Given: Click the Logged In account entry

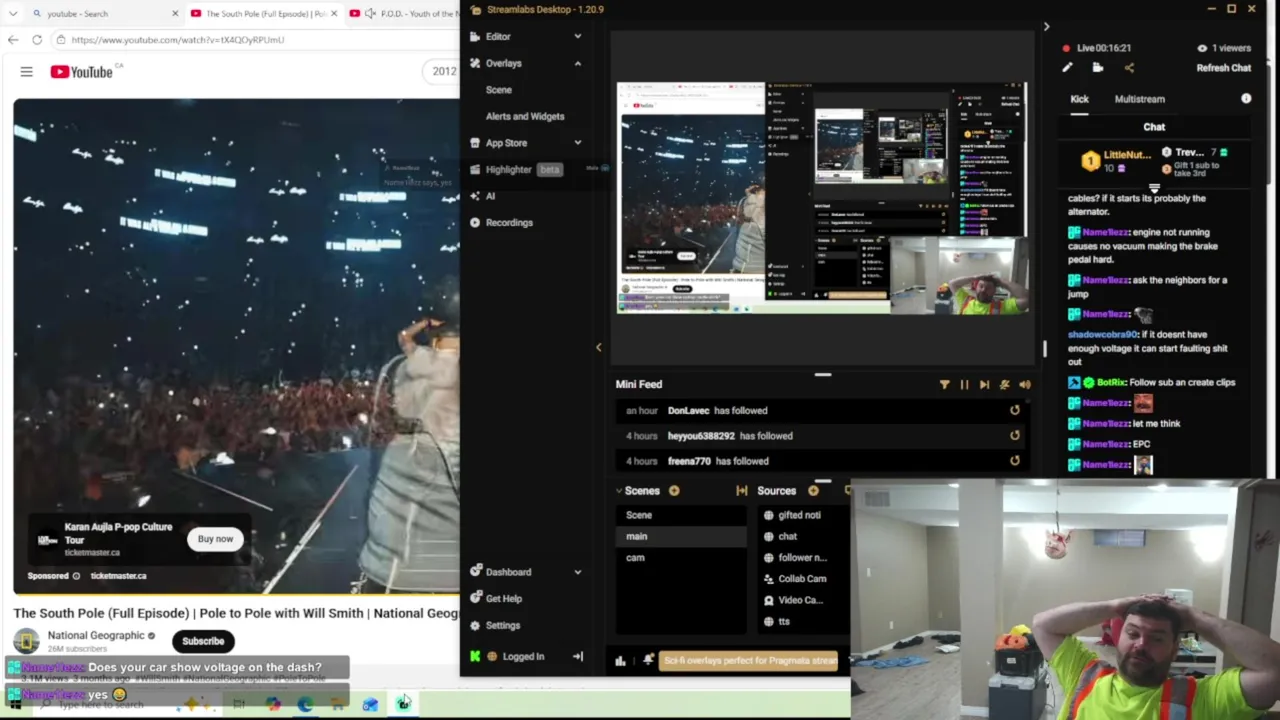Looking at the screenshot, I should coord(523,656).
